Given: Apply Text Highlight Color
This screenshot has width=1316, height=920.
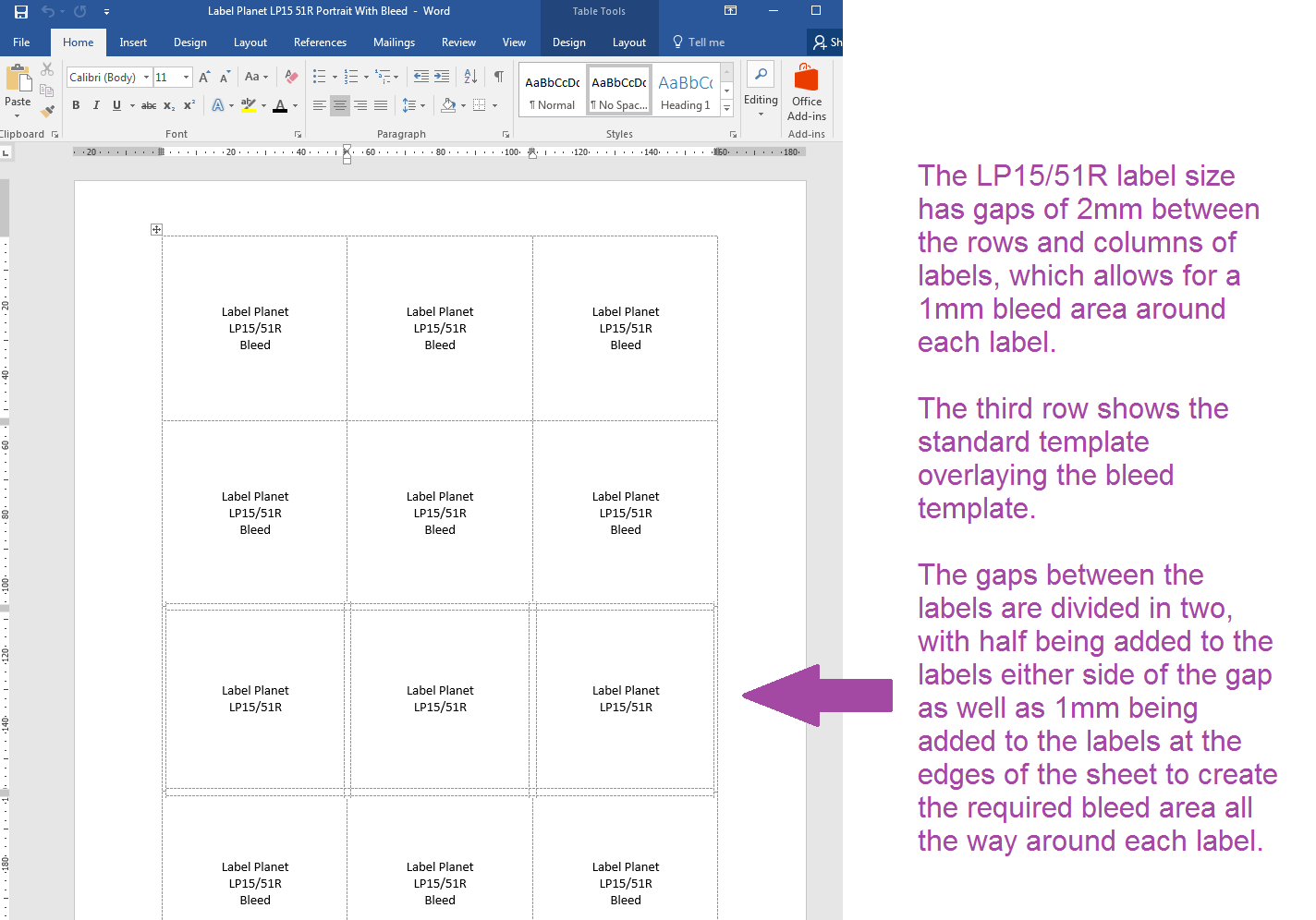Looking at the screenshot, I should coord(250,105).
